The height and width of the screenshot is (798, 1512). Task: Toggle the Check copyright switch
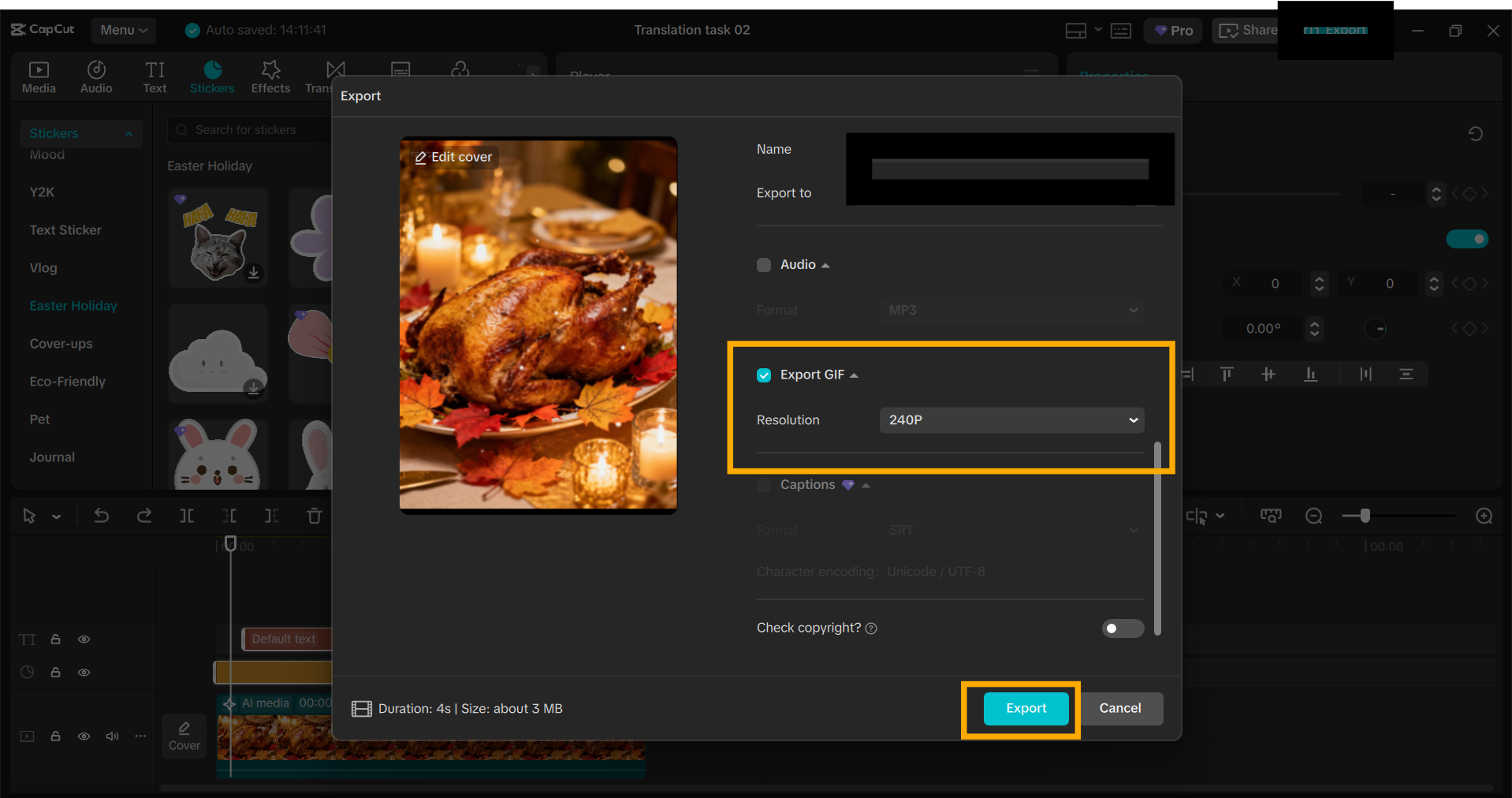(x=1123, y=628)
